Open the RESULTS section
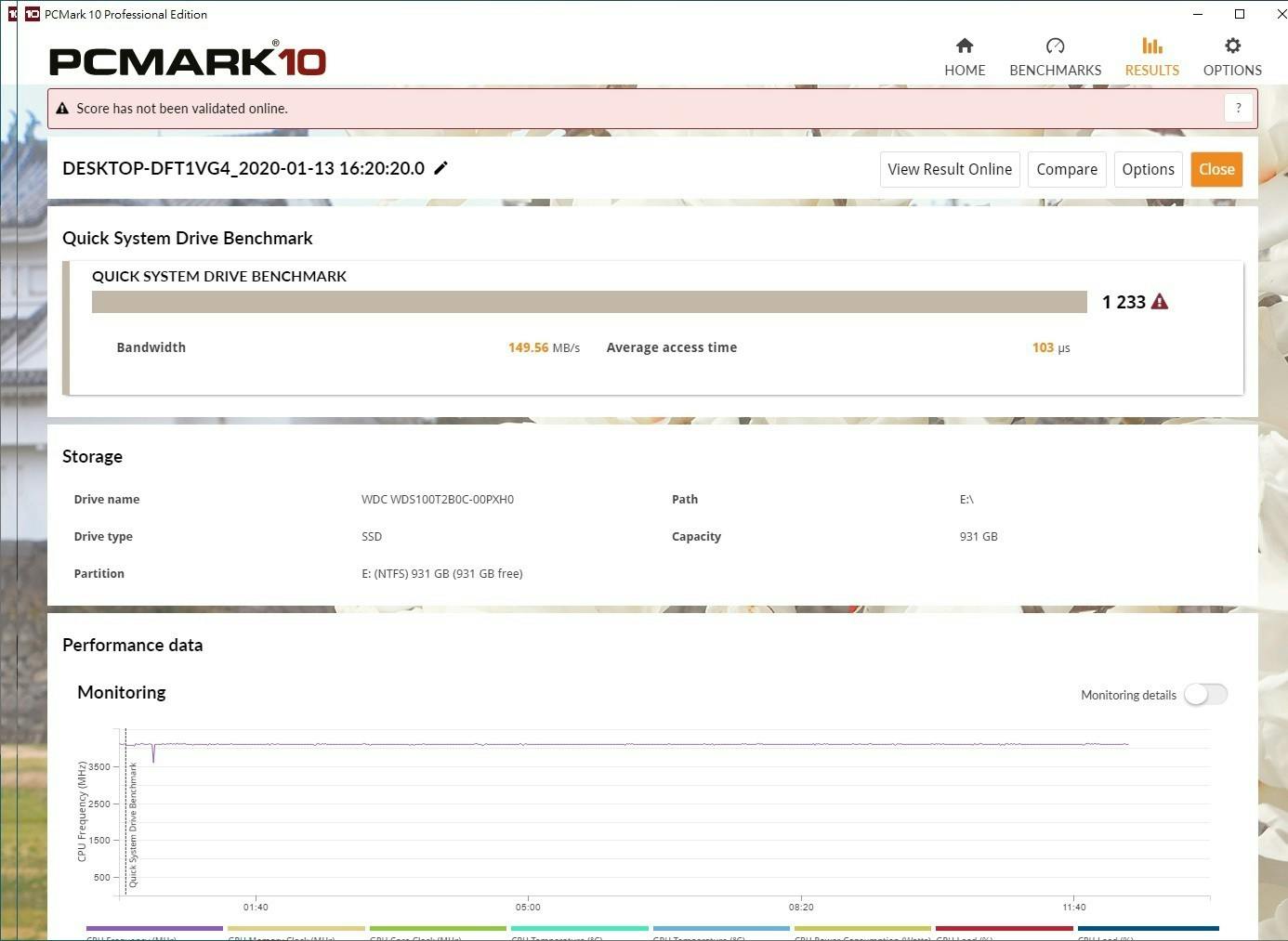Viewport: 1288px width, 941px height. point(1151,58)
